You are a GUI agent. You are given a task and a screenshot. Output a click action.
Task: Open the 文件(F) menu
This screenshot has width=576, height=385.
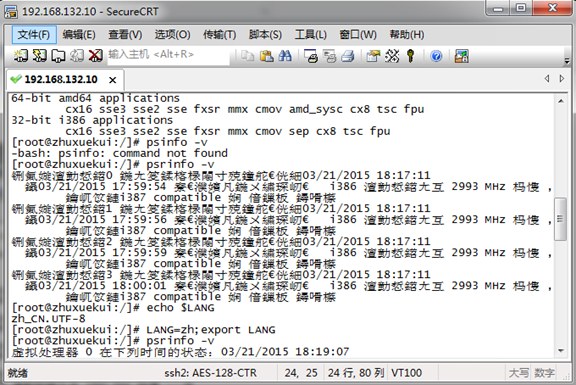34,35
